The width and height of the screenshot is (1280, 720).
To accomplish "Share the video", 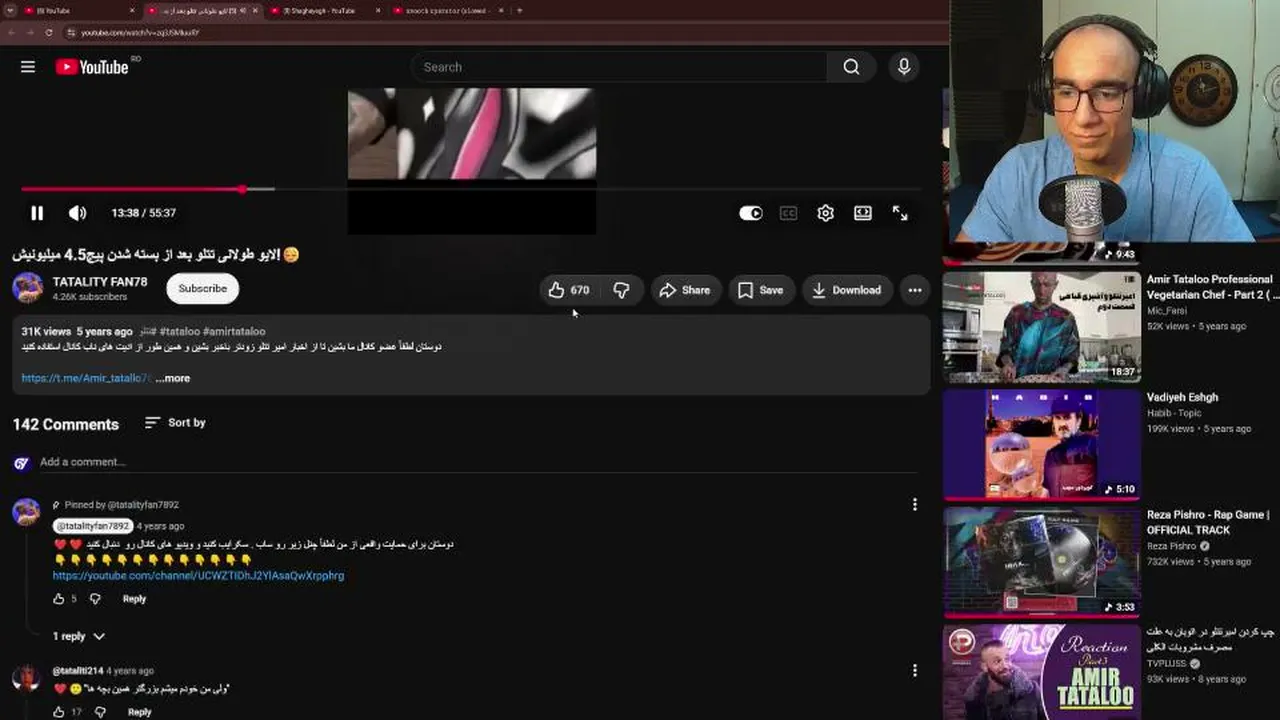I will pos(685,290).
